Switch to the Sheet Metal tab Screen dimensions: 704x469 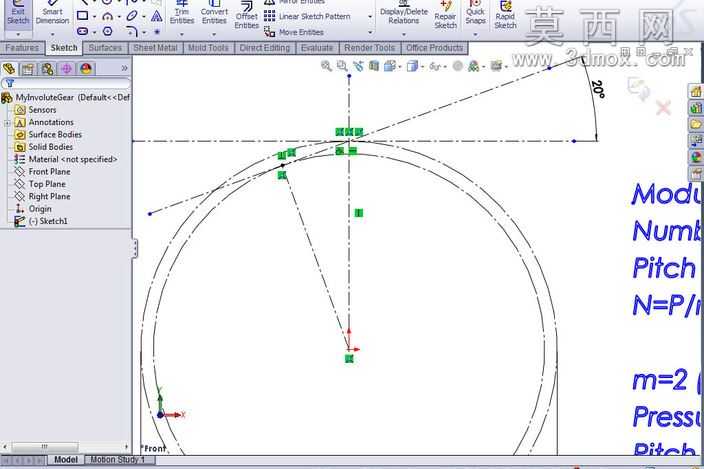[155, 48]
